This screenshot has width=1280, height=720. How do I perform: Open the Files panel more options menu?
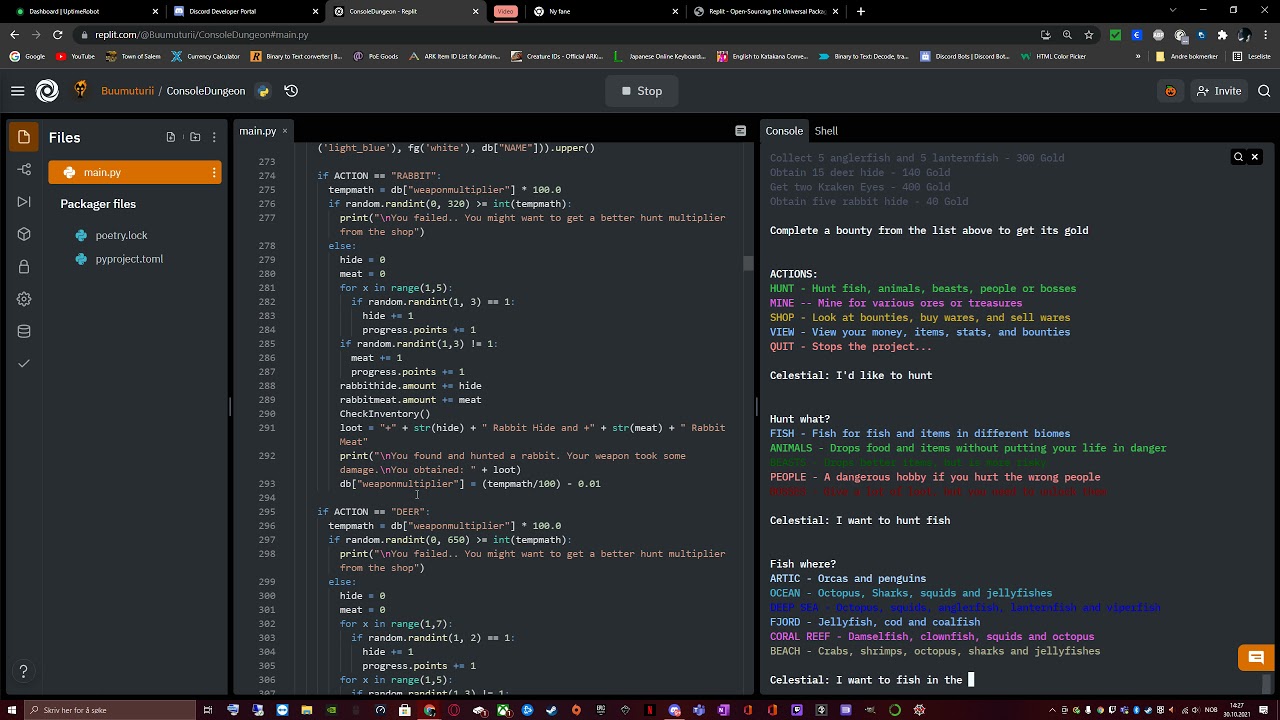point(214,137)
